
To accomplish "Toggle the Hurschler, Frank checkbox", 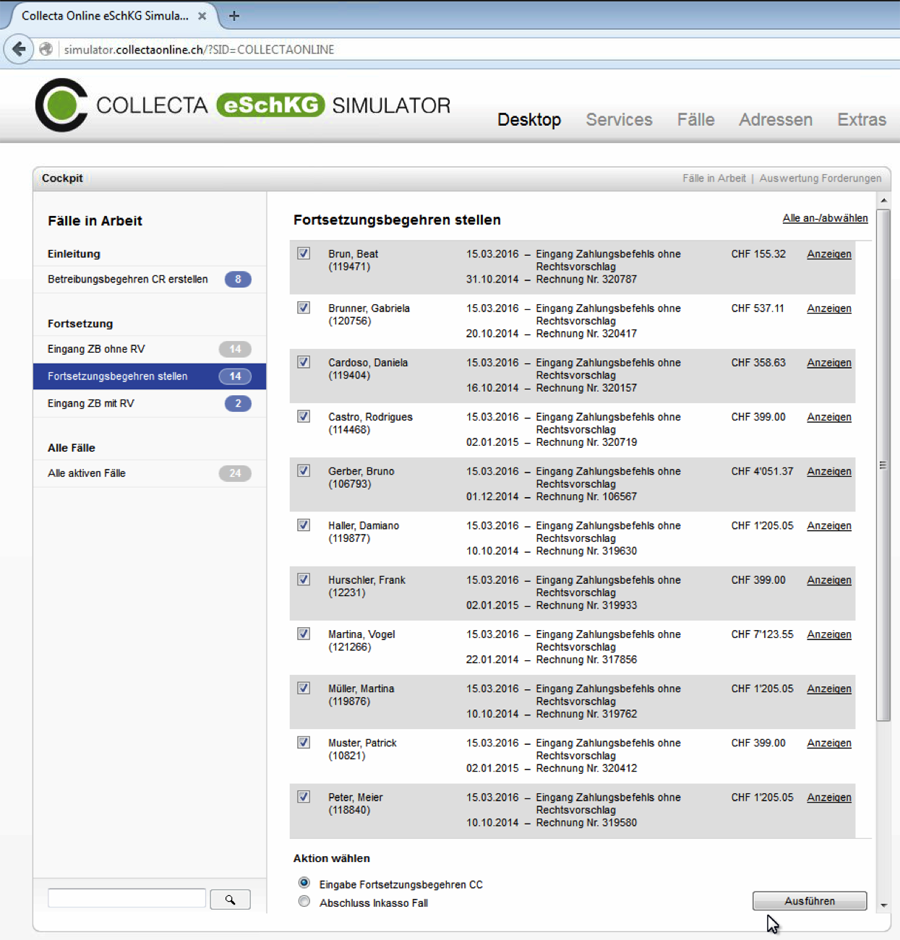I will (x=304, y=579).
